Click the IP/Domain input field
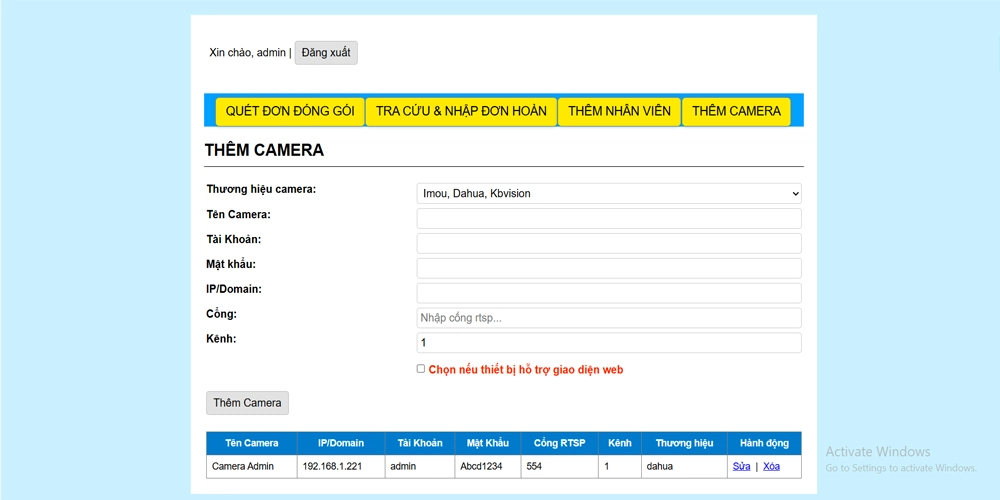 (608, 293)
